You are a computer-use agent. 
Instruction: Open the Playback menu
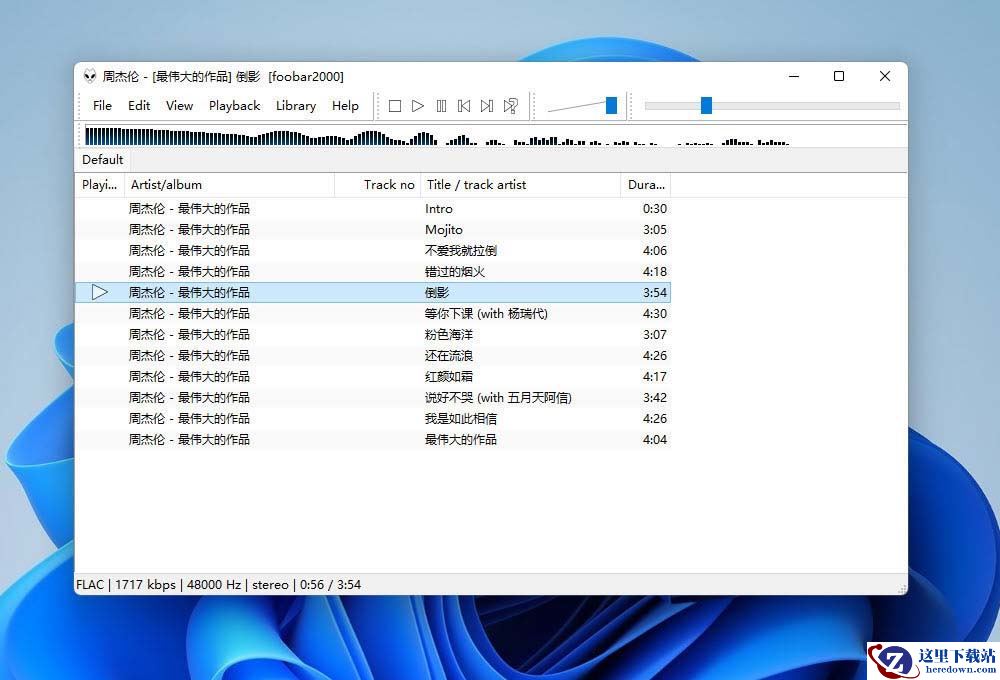(x=234, y=106)
